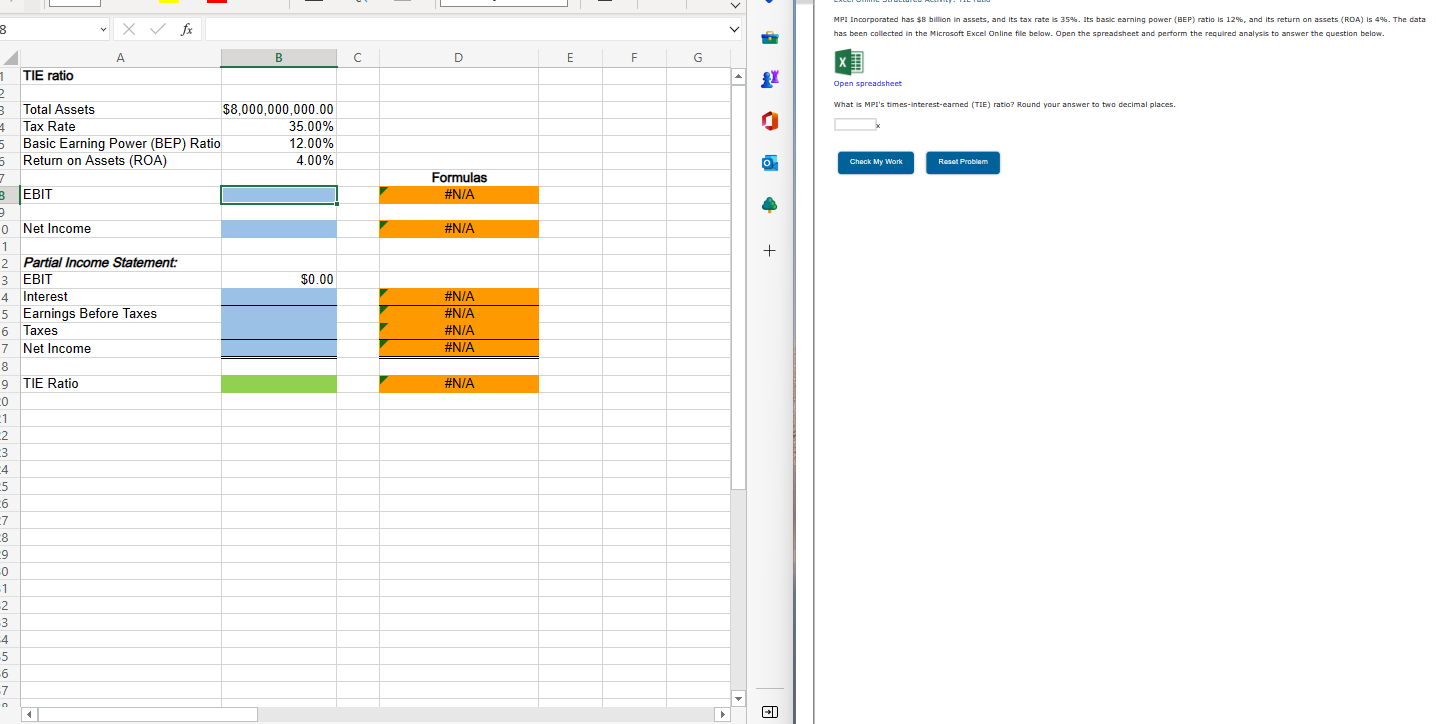Click the error indicator on EBIT formula cell
This screenshot has width=1436, height=724.
pyautogui.click(x=385, y=190)
